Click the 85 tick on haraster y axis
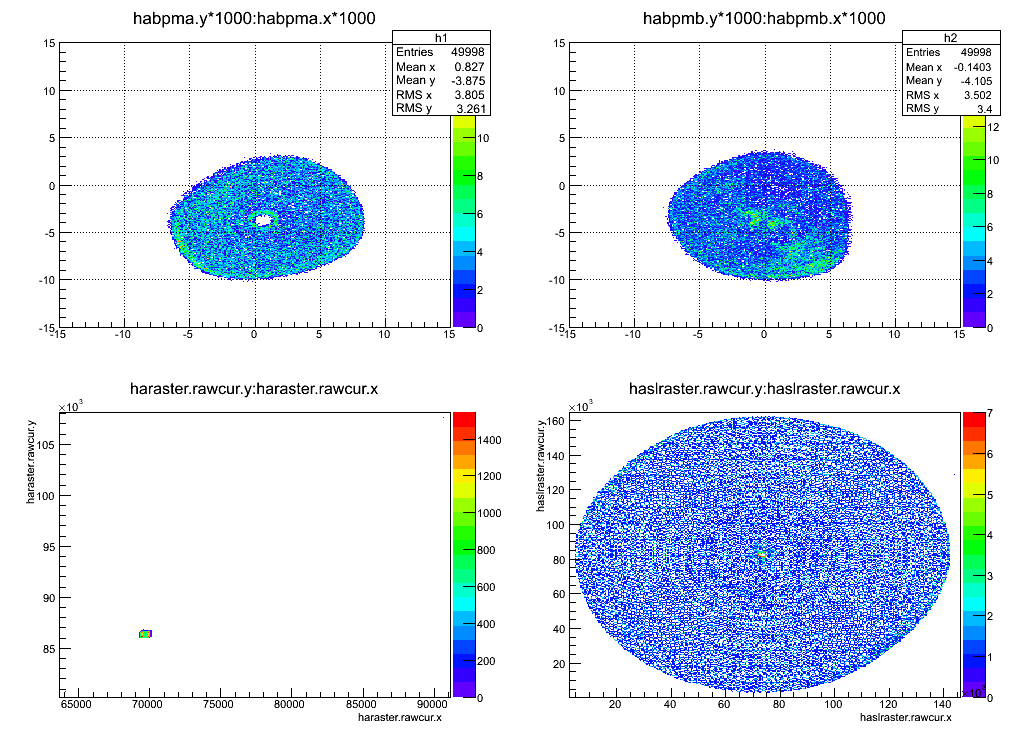This screenshot has height=740, width=1020. point(51,649)
